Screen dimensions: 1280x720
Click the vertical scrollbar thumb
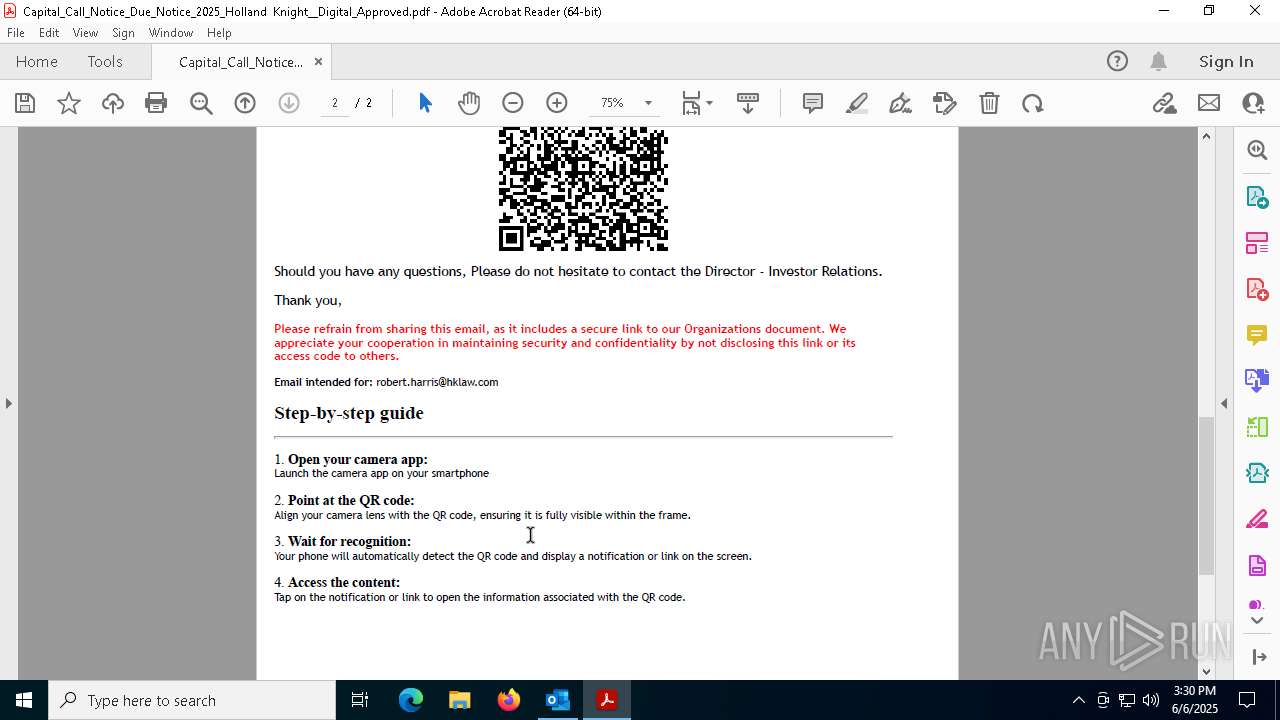(x=1206, y=495)
